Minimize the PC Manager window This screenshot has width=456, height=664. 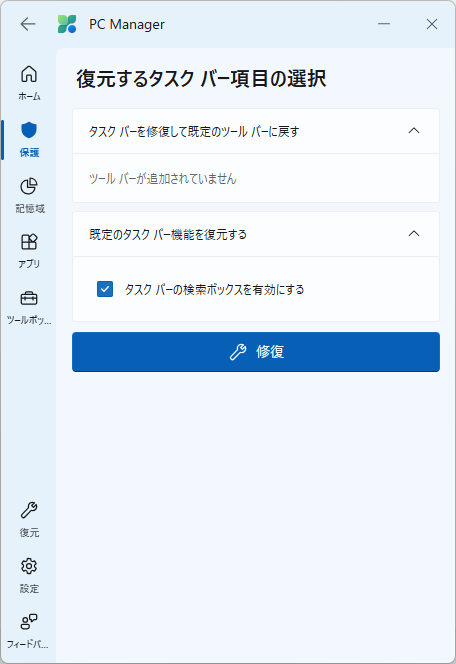(384, 24)
